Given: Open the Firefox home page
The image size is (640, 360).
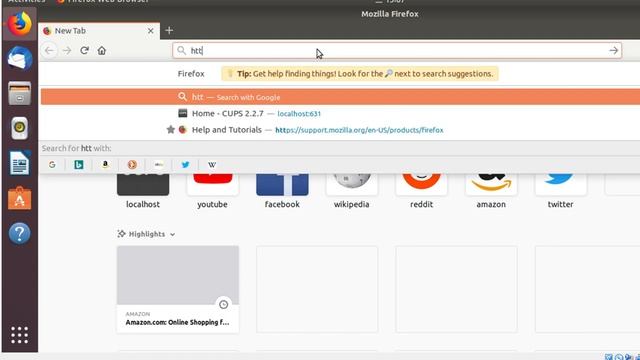Looking at the screenshot, I should [x=102, y=51].
